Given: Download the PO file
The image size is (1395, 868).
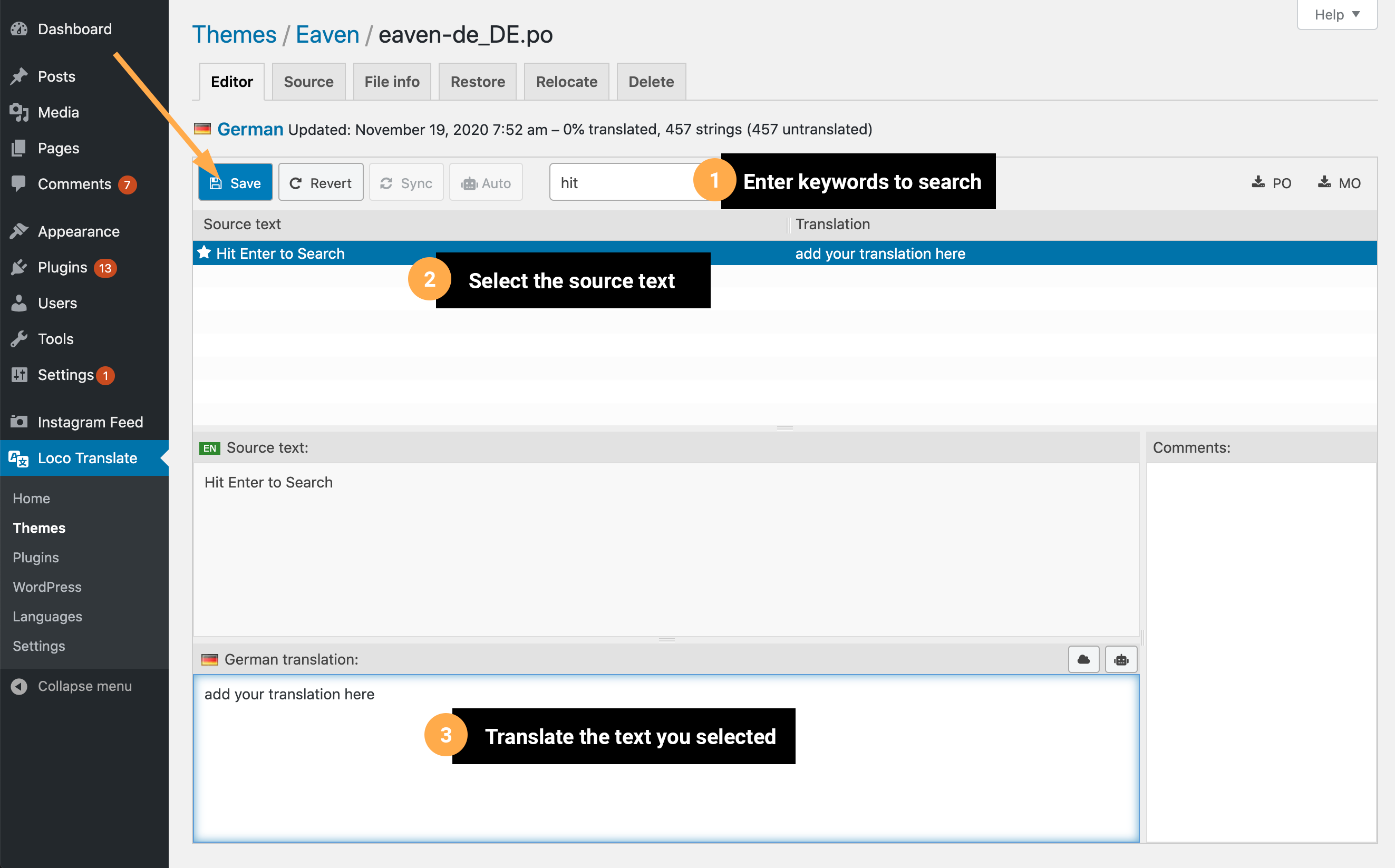Looking at the screenshot, I should click(1272, 182).
